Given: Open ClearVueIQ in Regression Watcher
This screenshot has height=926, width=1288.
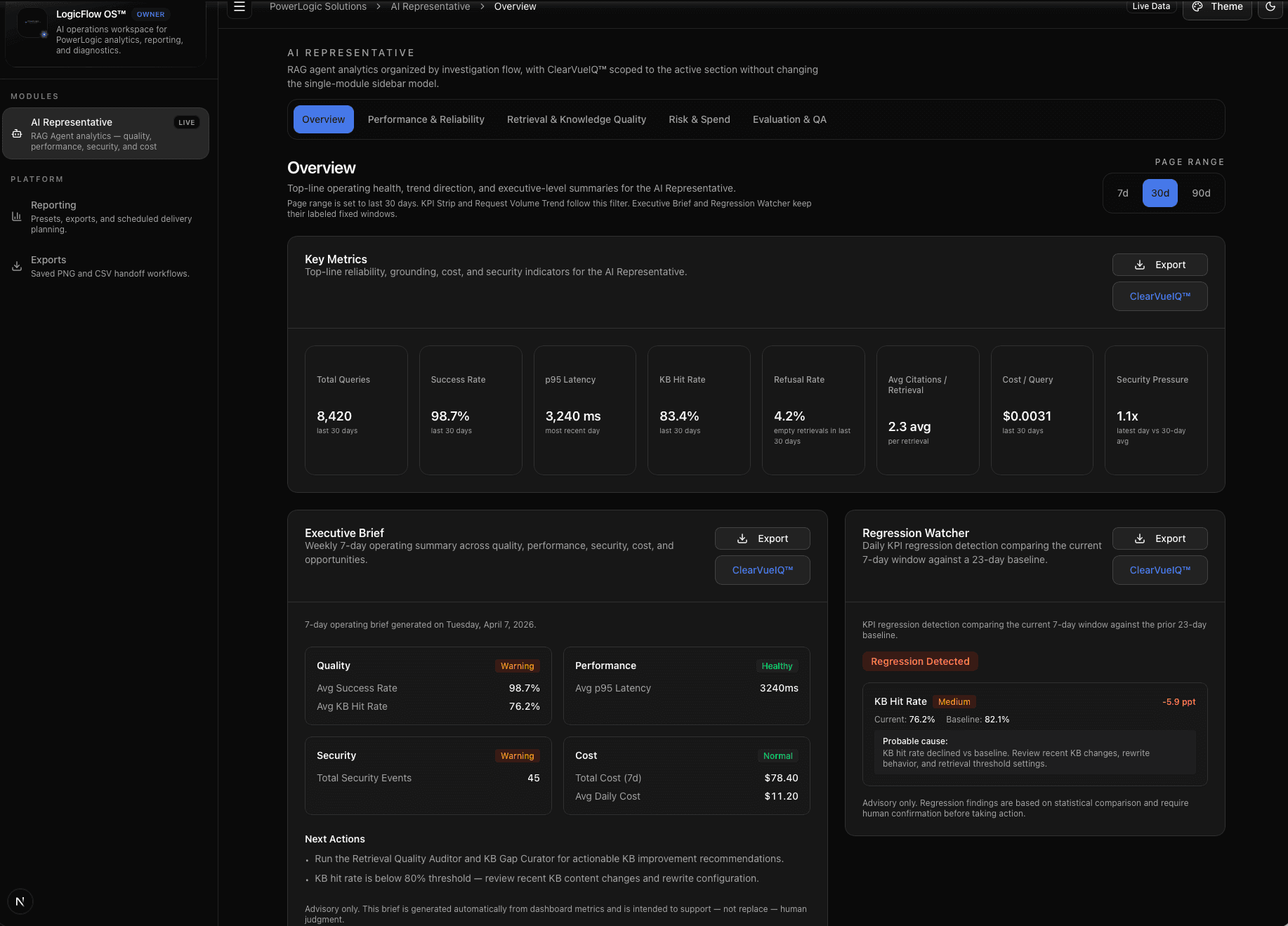Looking at the screenshot, I should [1159, 570].
